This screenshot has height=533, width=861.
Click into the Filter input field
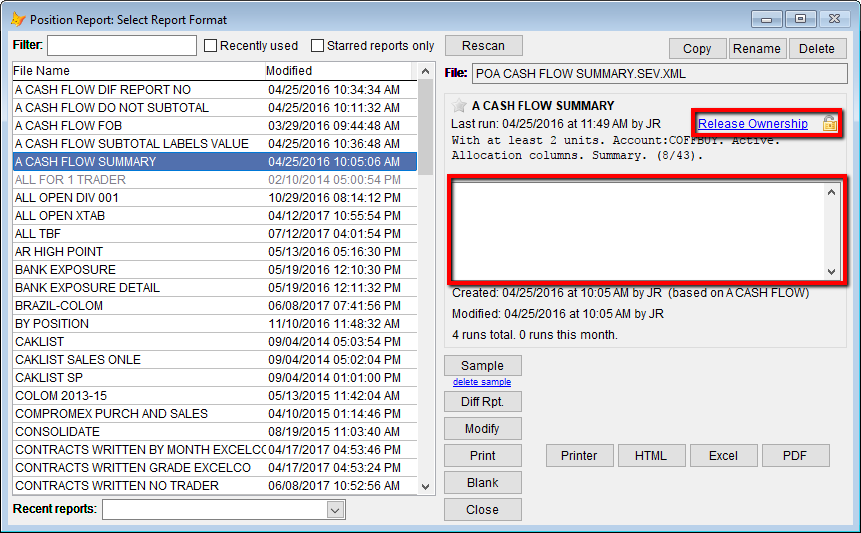tap(122, 46)
